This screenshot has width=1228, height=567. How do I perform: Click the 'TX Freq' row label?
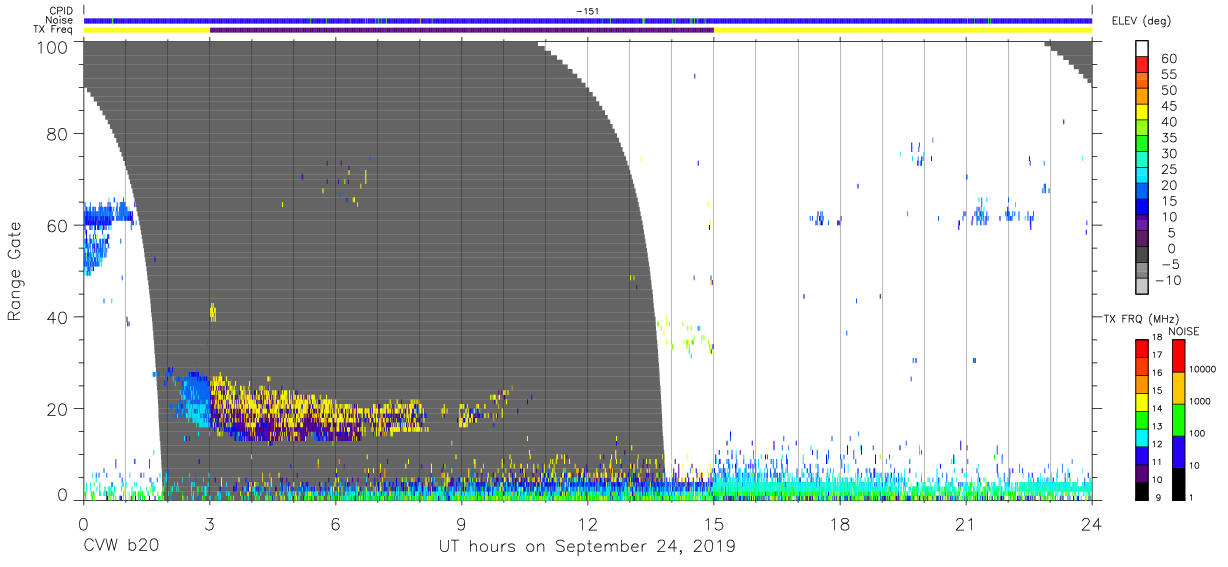(x=54, y=30)
